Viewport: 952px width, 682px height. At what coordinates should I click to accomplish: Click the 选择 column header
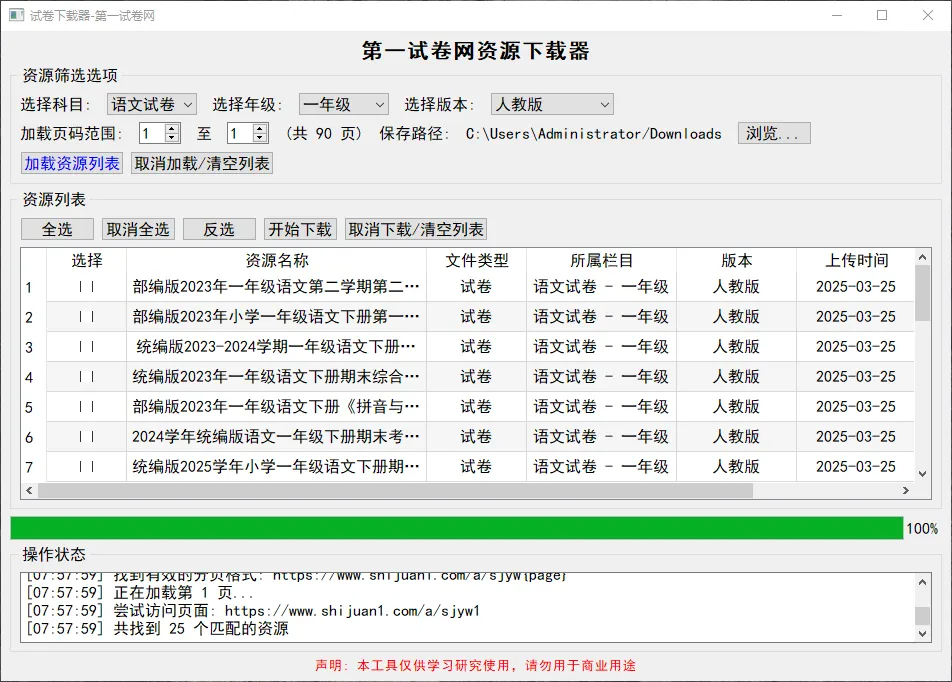point(87,261)
